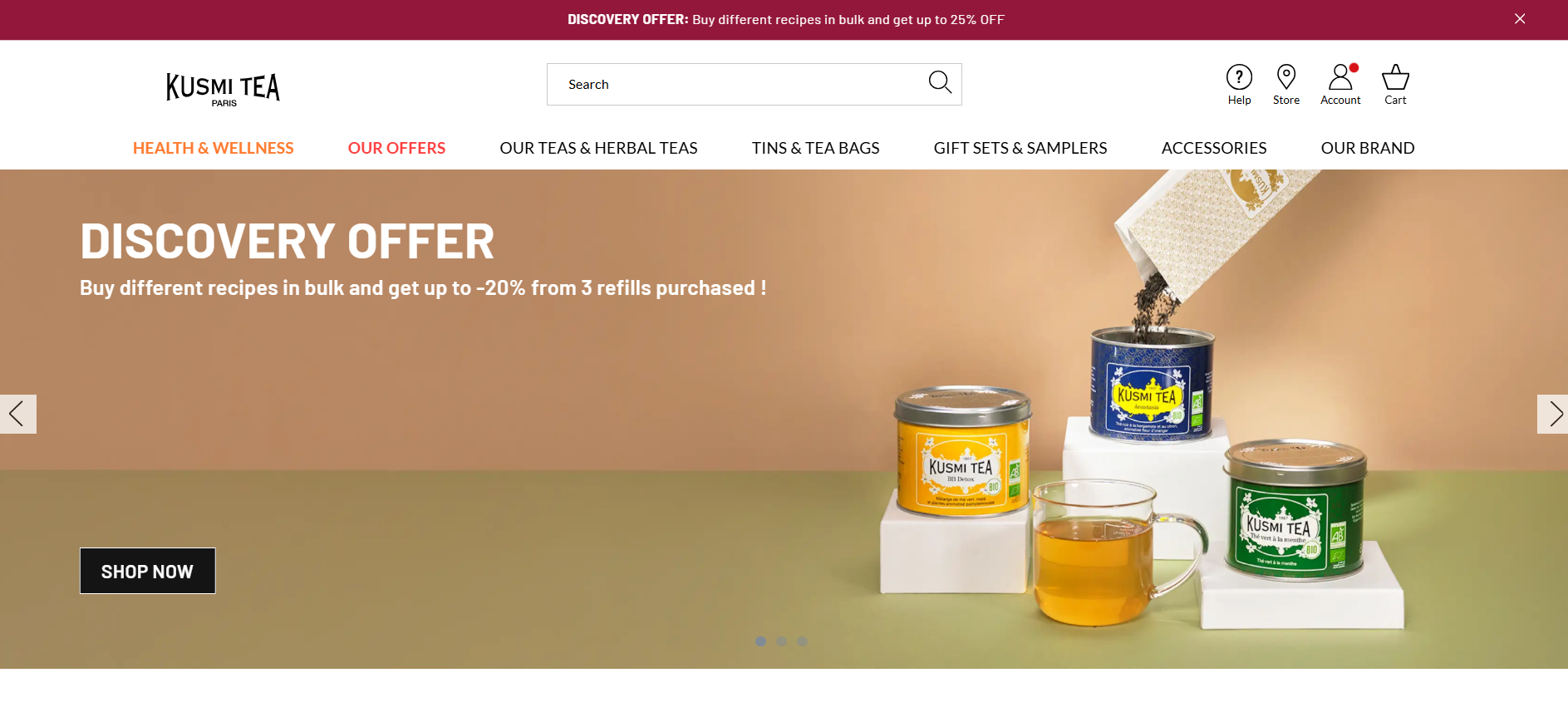The height and width of the screenshot is (717, 1568).
Task: Go to the Kusmi Tea Paris logo home
Action: click(223, 90)
